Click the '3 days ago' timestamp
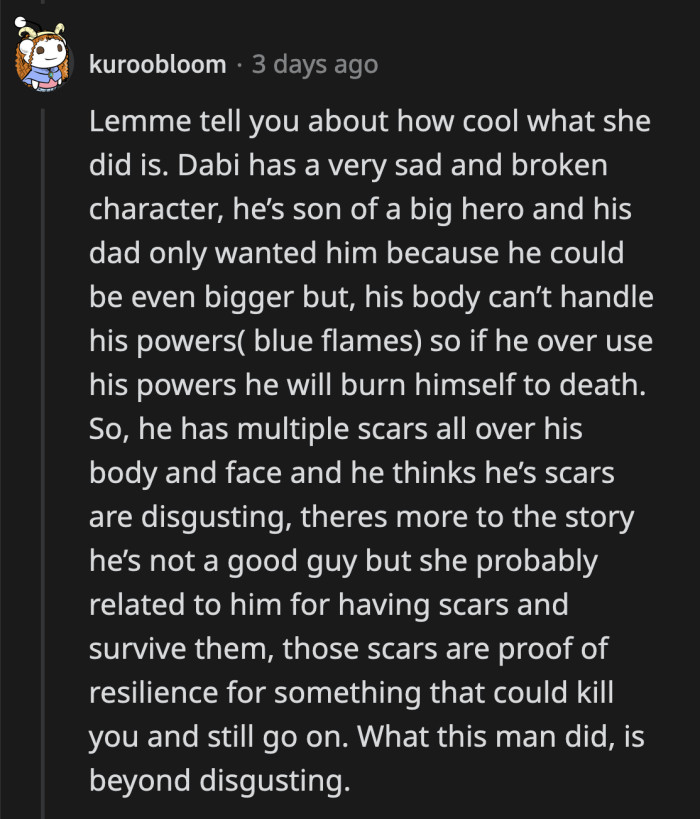Image resolution: width=700 pixels, height=819 pixels. point(312,62)
